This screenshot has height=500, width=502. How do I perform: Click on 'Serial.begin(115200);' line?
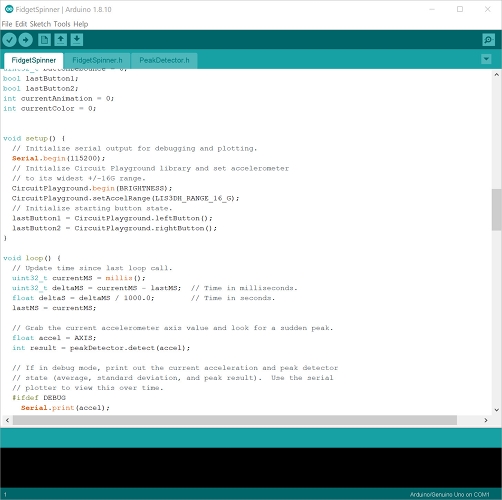58,158
